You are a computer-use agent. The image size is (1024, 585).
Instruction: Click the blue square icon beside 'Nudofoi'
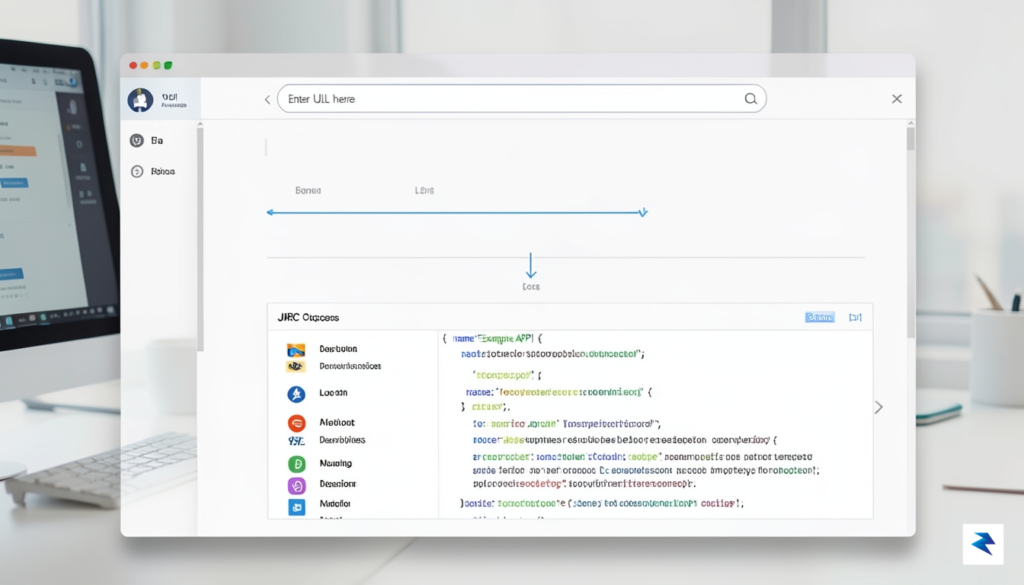pos(296,507)
